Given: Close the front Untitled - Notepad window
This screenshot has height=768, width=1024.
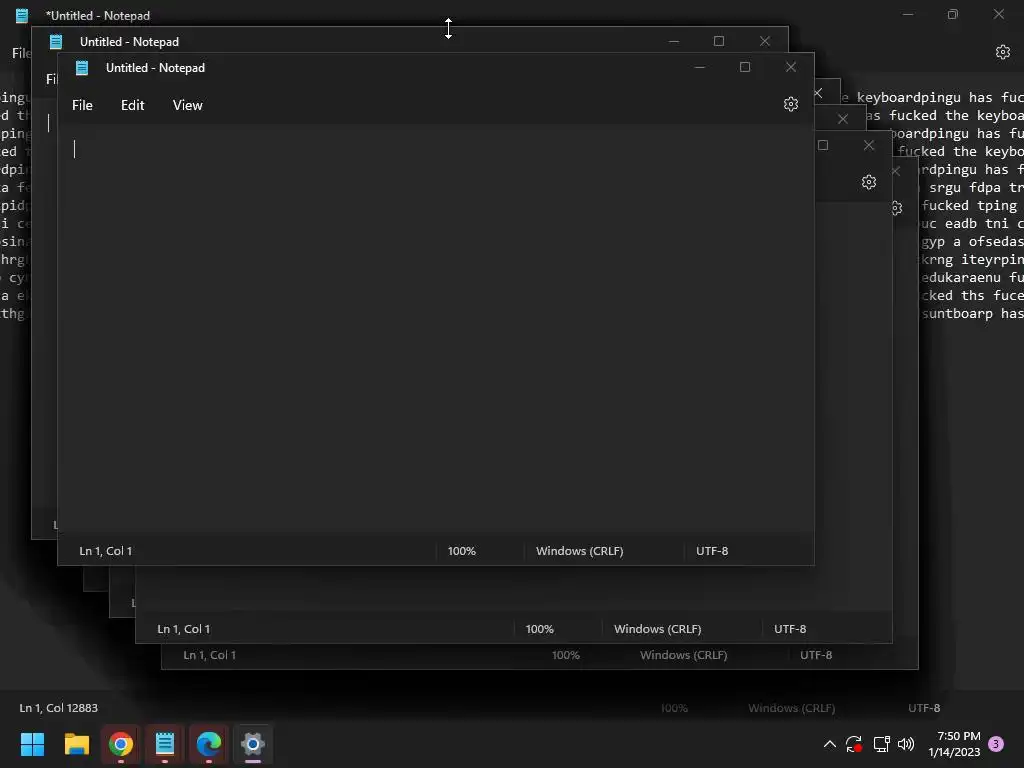Looking at the screenshot, I should pyautogui.click(x=791, y=67).
